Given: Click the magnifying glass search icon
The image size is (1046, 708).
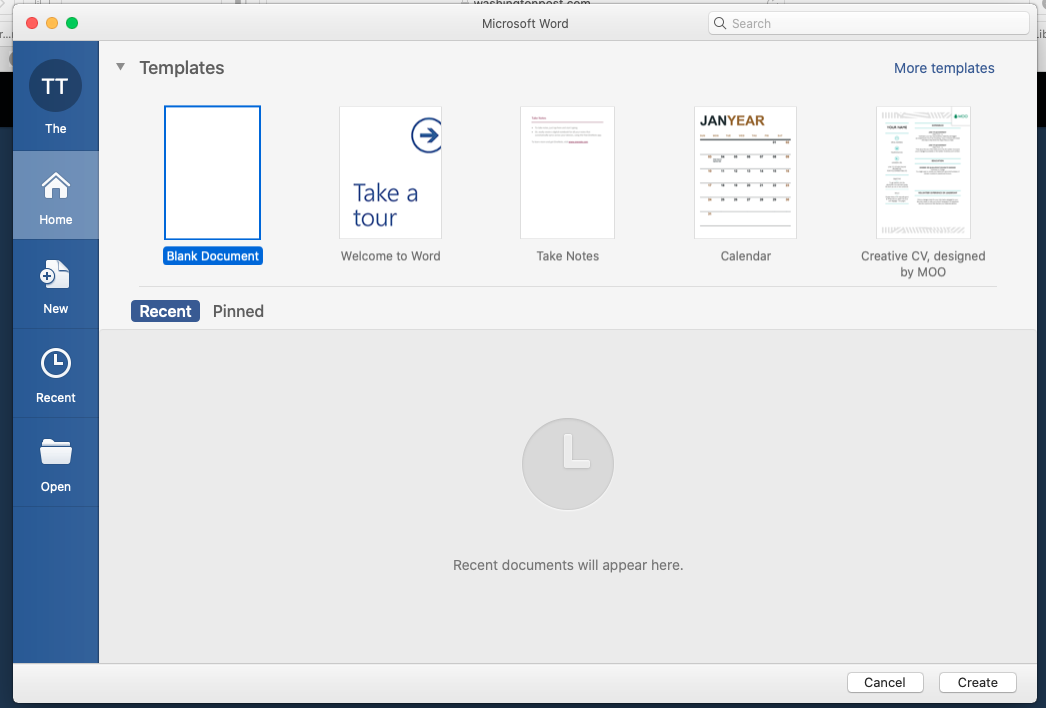Looking at the screenshot, I should click(720, 23).
